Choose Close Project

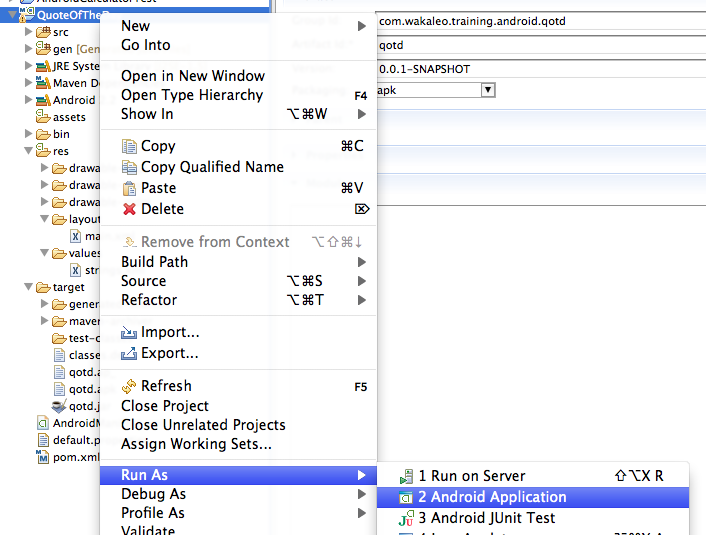pos(238,406)
